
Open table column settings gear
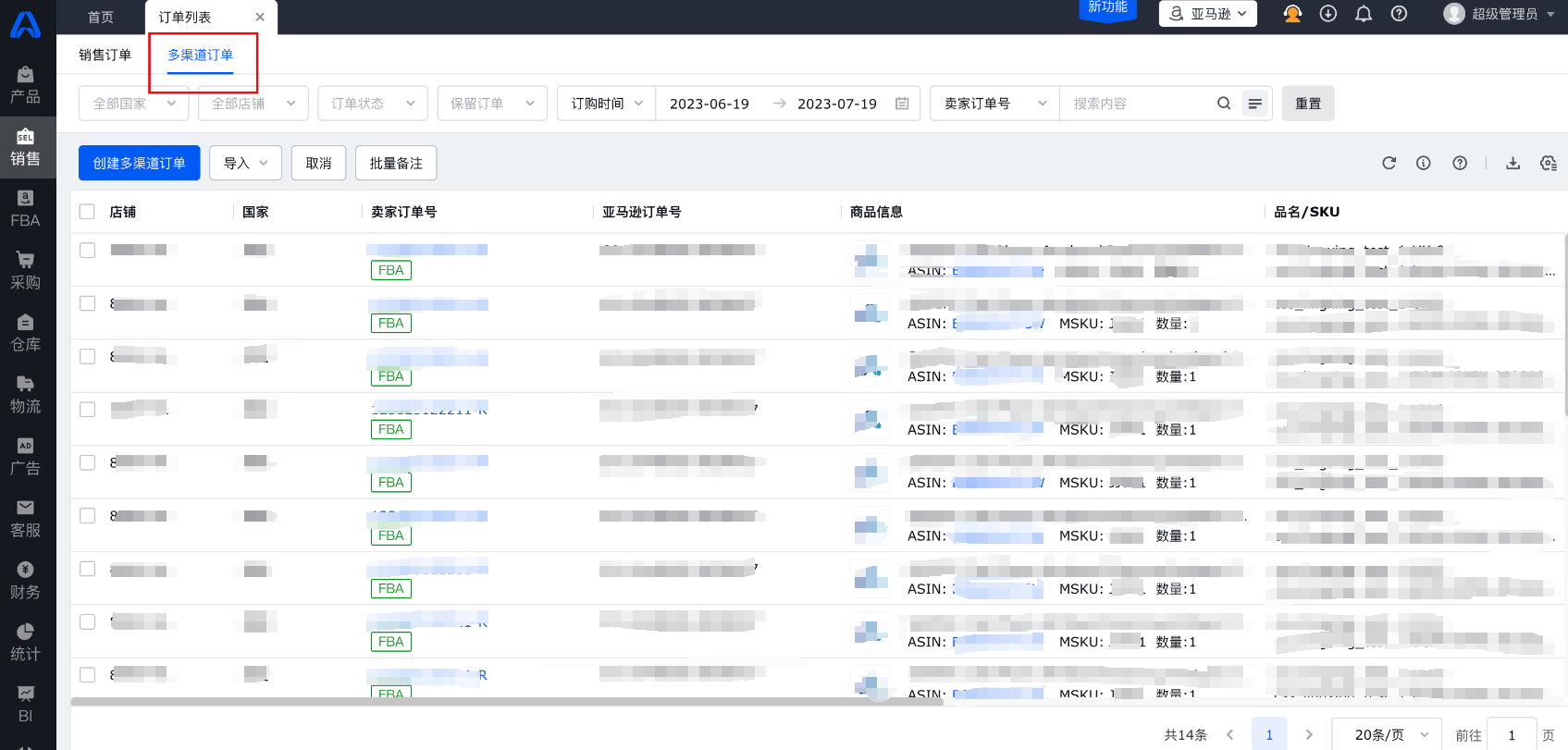tap(1549, 163)
